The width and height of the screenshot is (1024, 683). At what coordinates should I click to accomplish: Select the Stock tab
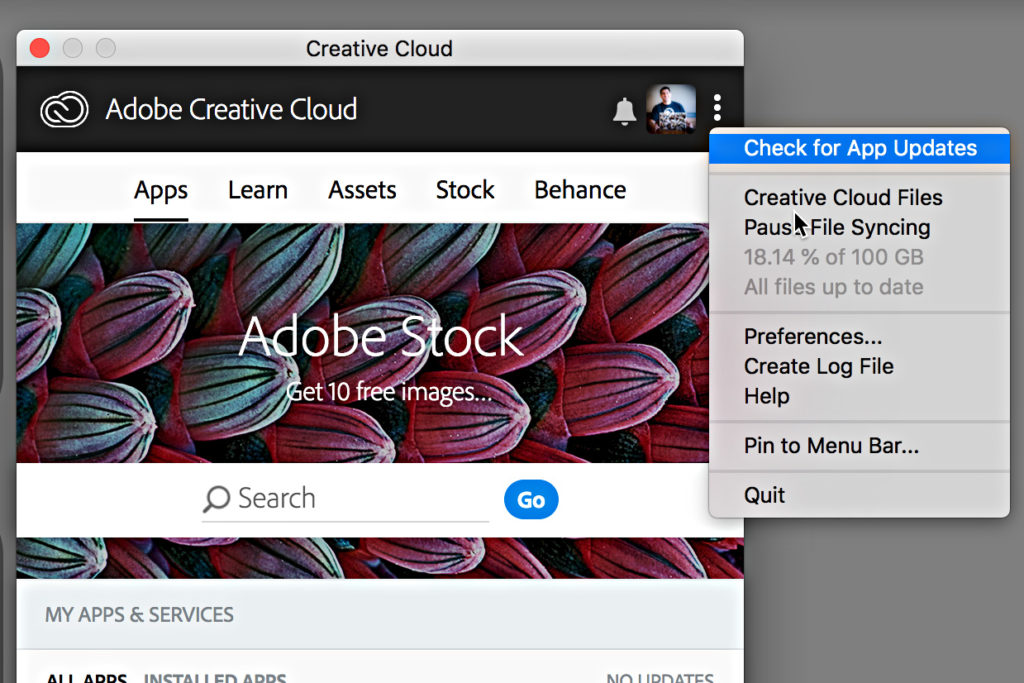tap(465, 190)
